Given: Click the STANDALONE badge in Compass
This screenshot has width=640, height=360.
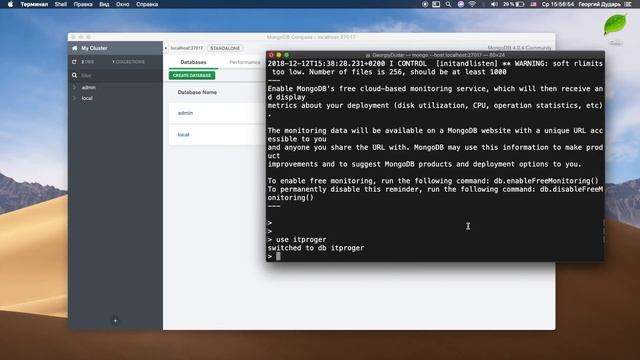Looking at the screenshot, I should coord(225,48).
